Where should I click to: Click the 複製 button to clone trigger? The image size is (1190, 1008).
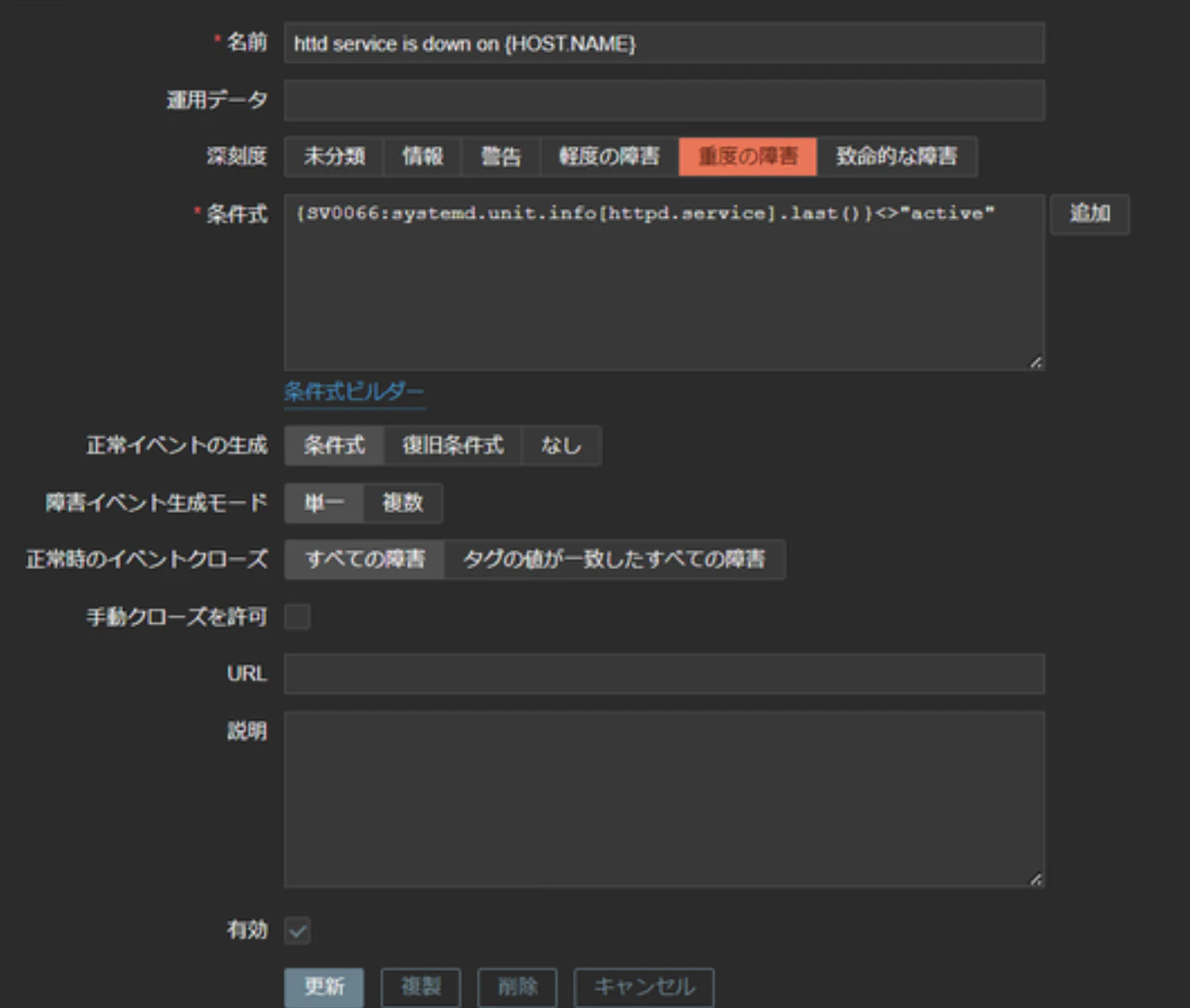420,986
